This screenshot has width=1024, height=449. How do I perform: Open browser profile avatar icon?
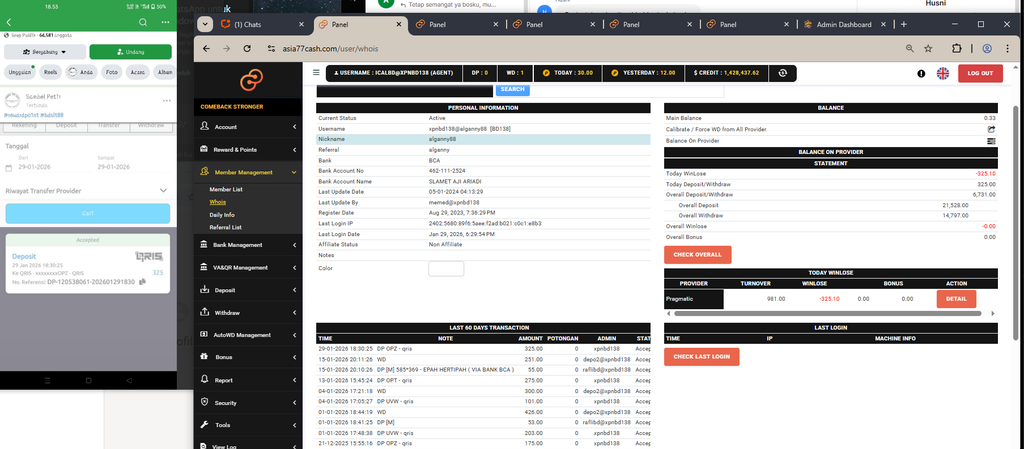(987, 48)
